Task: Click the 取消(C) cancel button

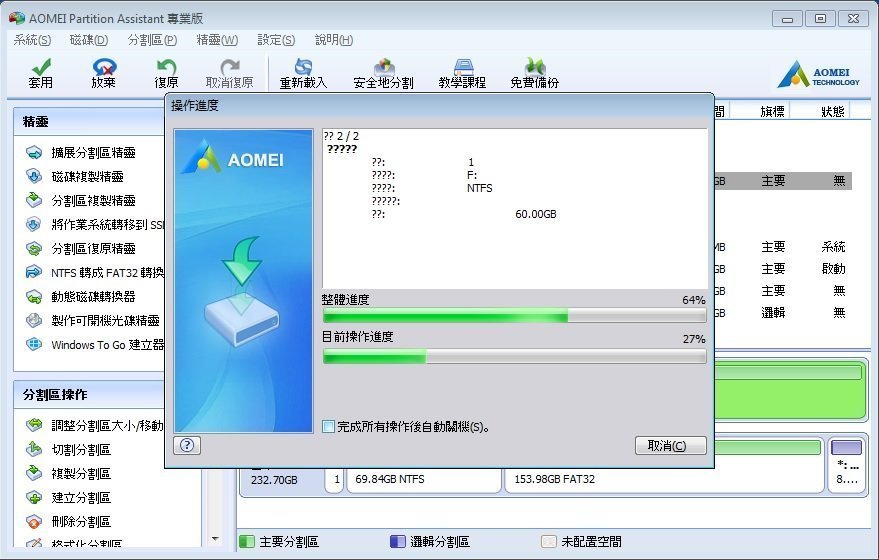Action: coord(670,446)
